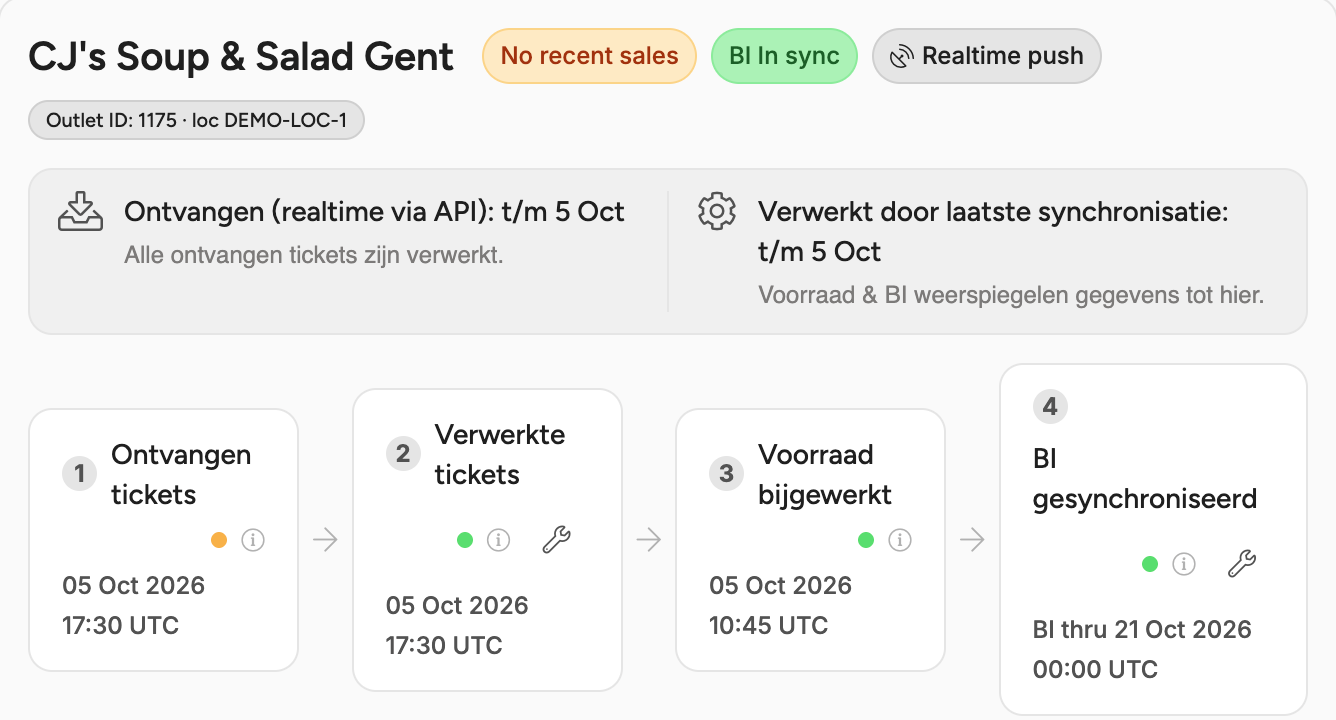Click 'BI thru 21 Oct 2026' text

1142,629
